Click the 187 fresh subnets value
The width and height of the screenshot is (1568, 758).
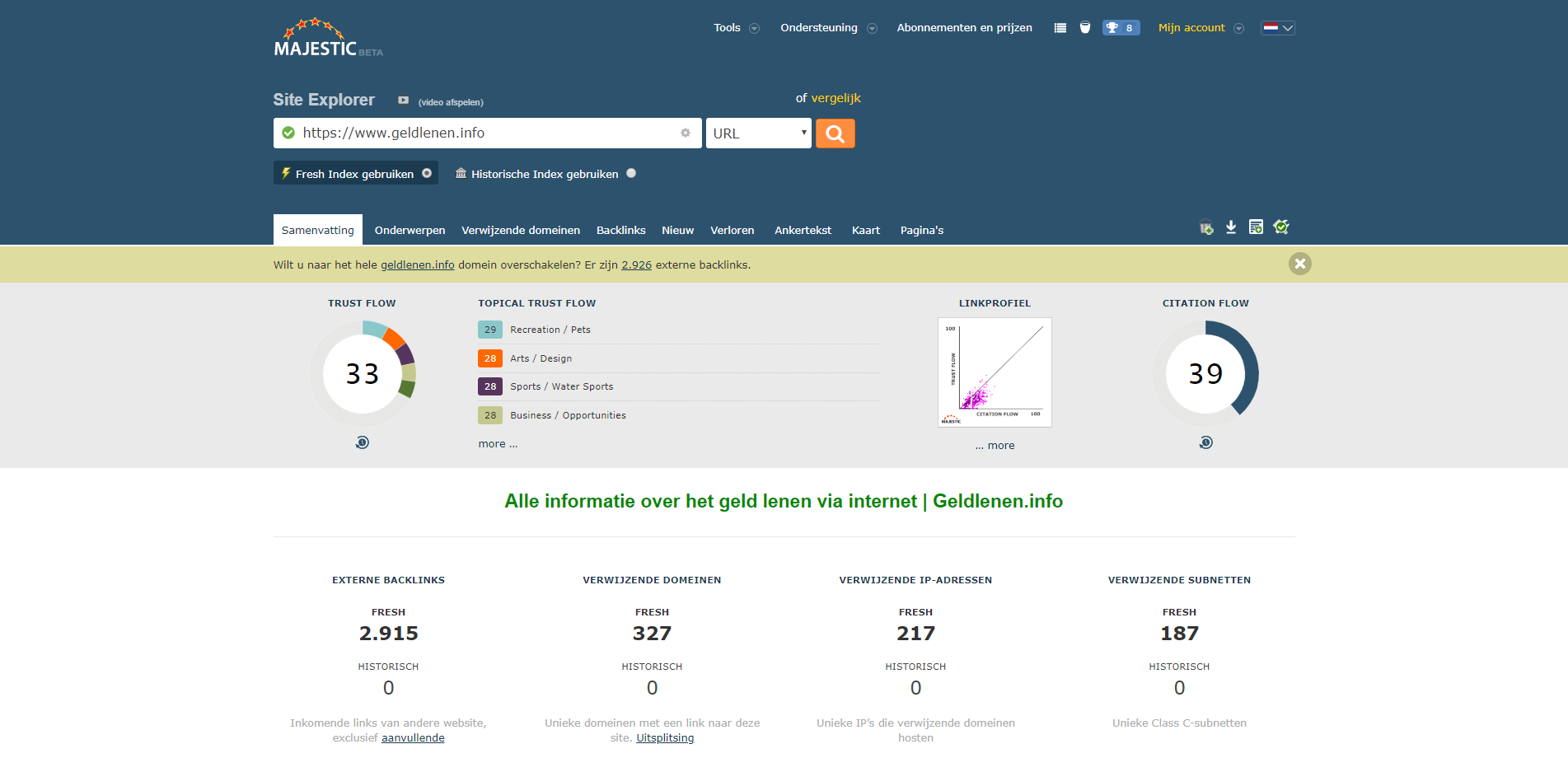coord(1180,634)
